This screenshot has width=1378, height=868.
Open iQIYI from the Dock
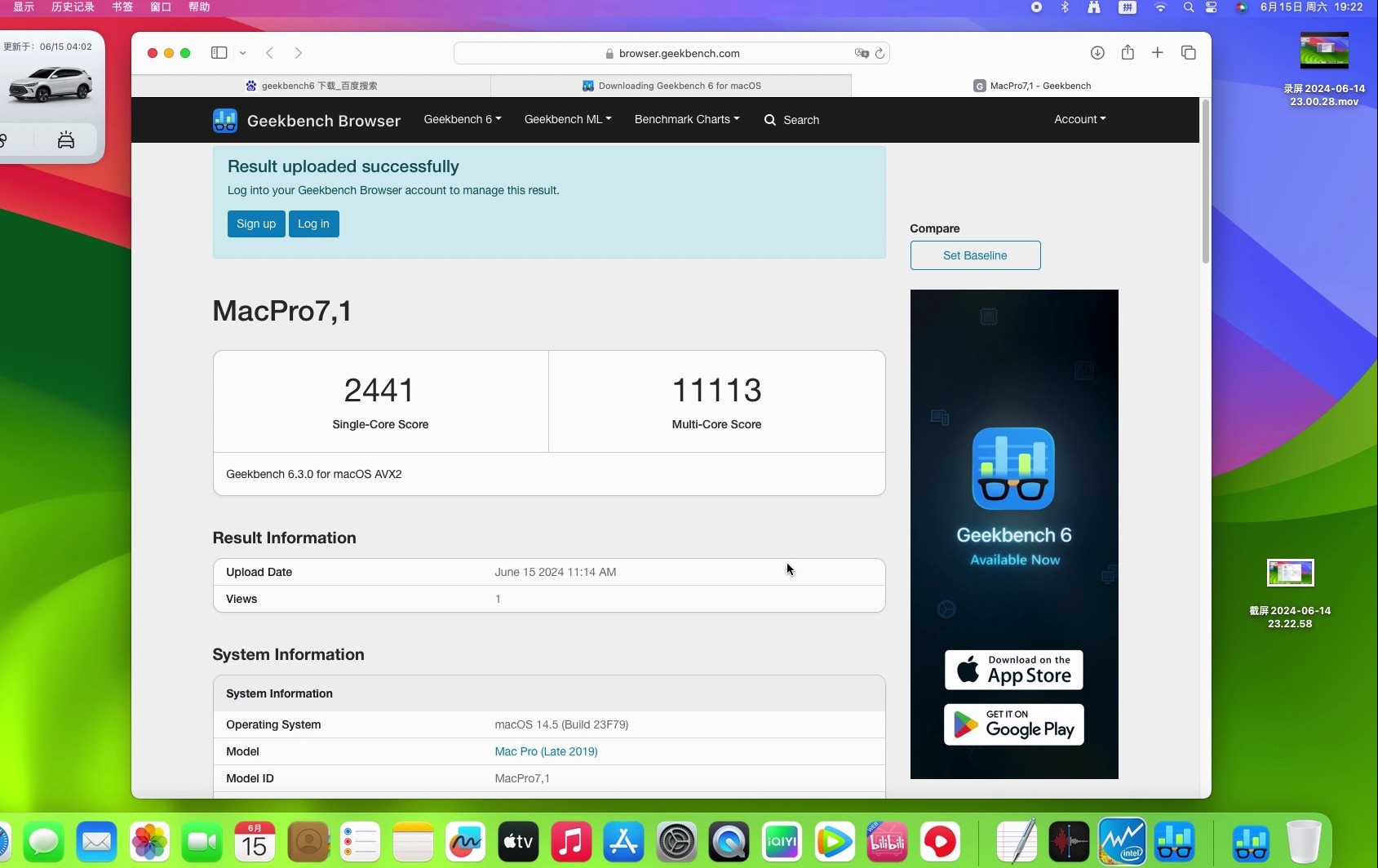click(x=782, y=842)
